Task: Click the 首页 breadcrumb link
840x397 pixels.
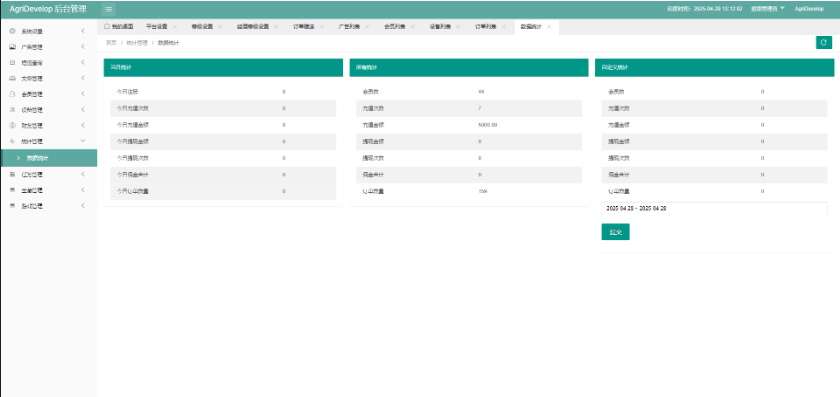Action: [111, 42]
